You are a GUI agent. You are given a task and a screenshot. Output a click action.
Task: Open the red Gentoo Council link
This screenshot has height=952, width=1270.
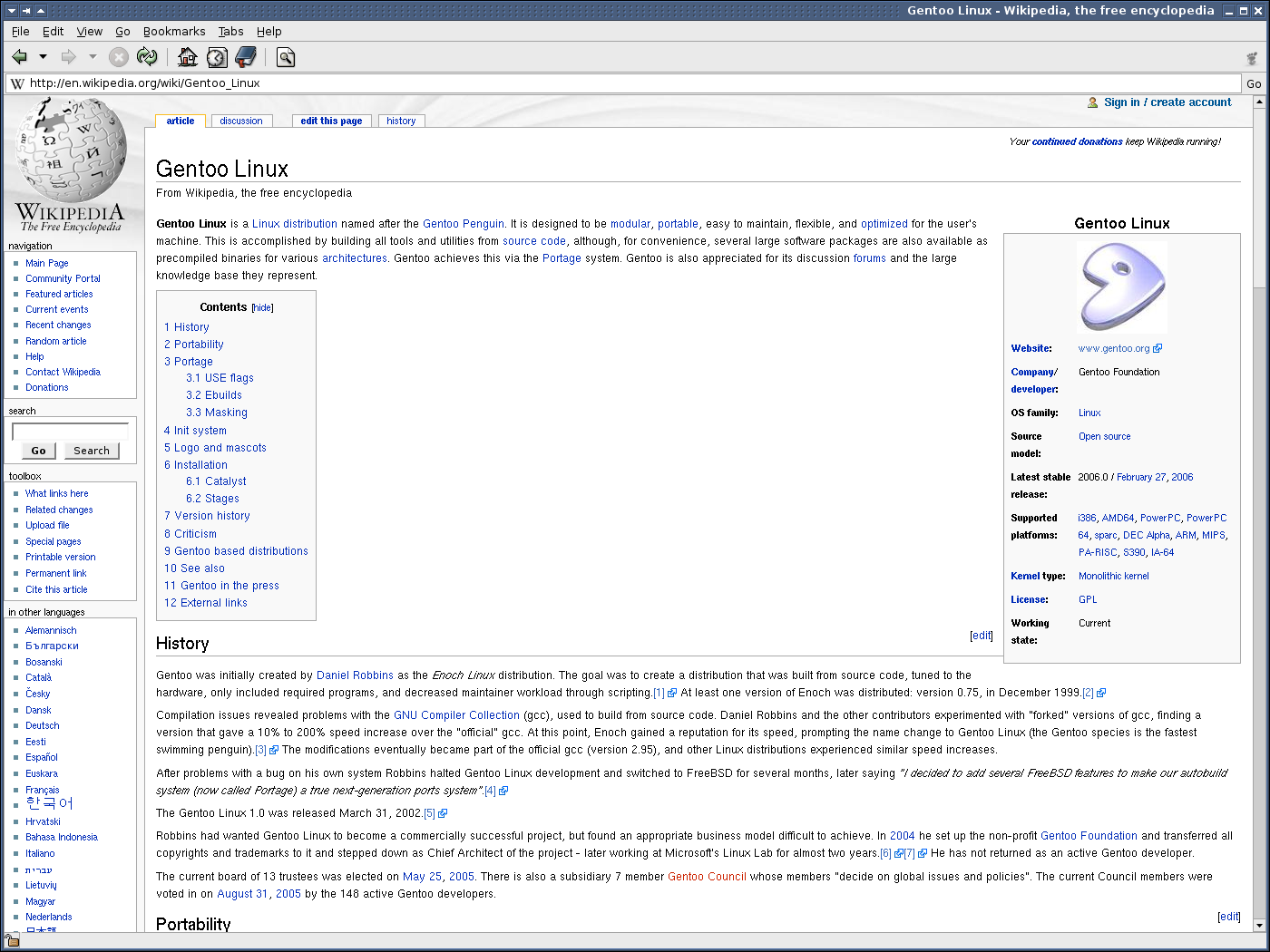707,877
